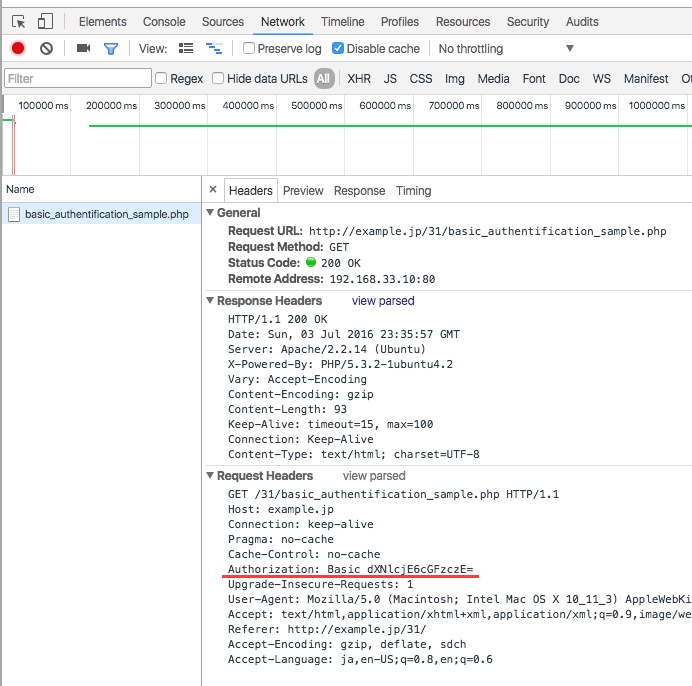Toggle the device mode icon
The image size is (692, 686).
(45, 21)
